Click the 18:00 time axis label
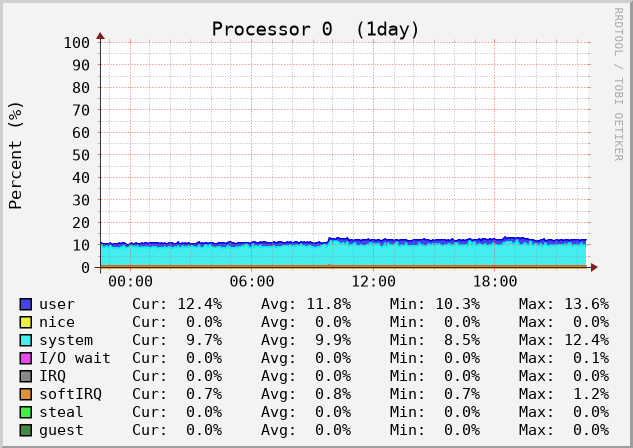The height and width of the screenshot is (448, 633). [x=495, y=283]
